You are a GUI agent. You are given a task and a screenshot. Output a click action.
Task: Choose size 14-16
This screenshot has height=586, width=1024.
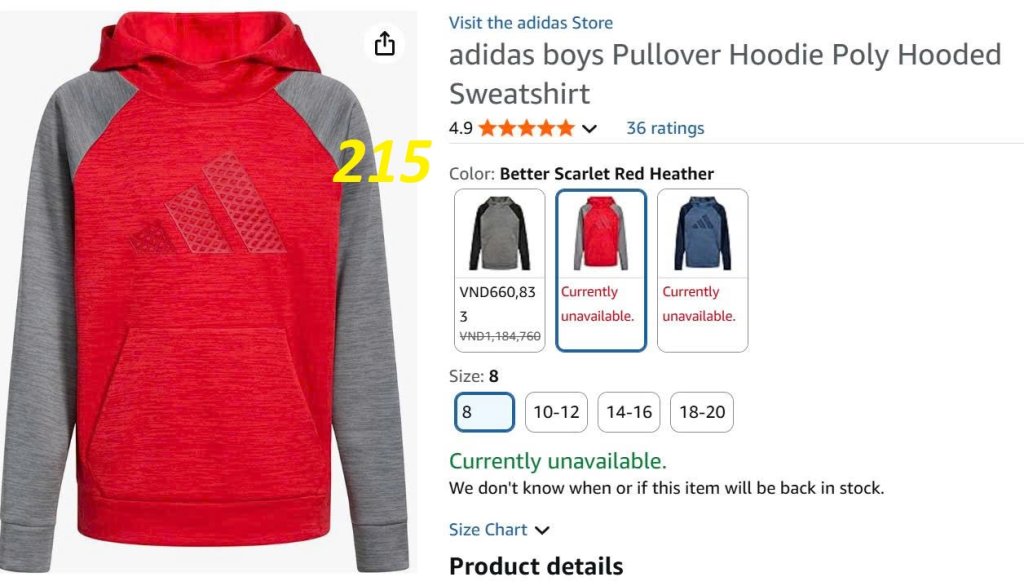tap(629, 412)
